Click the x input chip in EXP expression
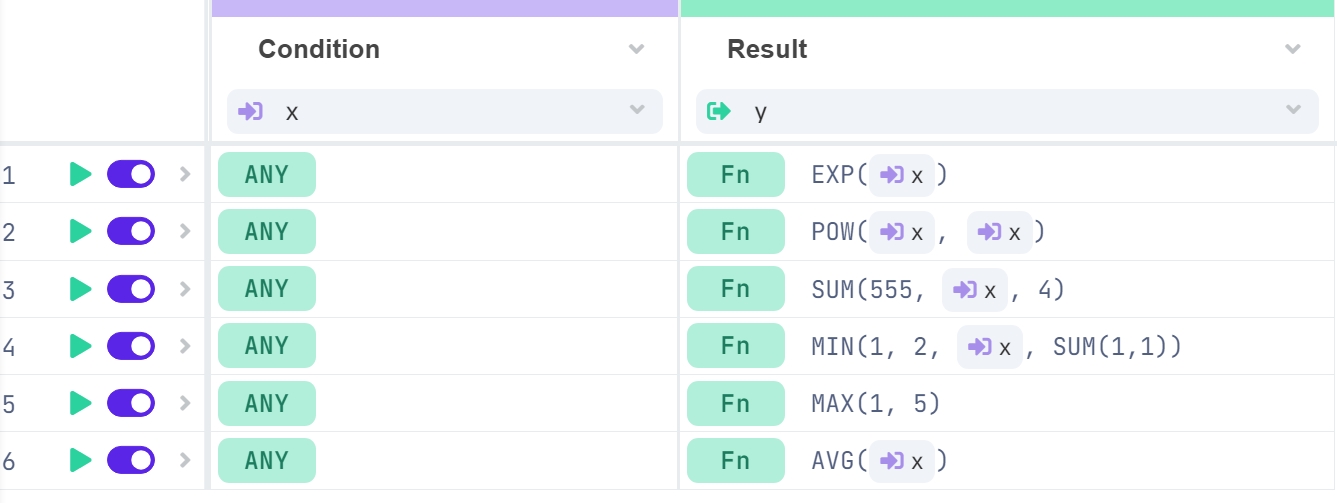Viewport: 1337px width, 503px height. tap(901, 176)
